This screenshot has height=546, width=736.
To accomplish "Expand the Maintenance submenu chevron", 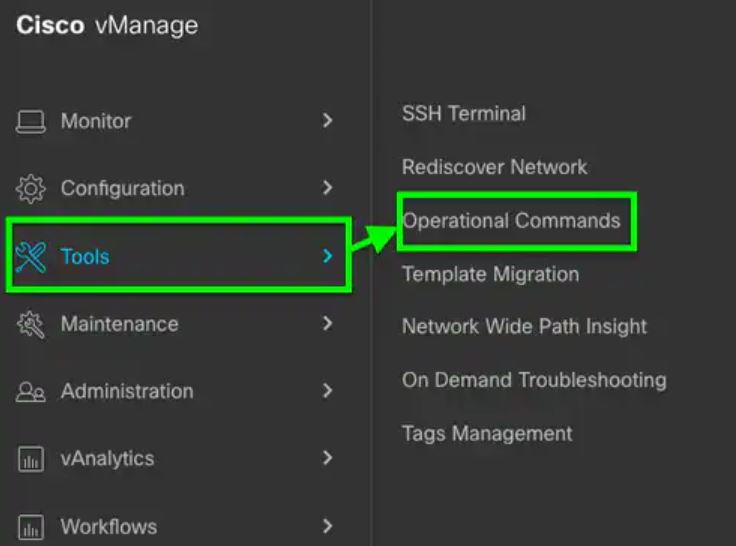I will 327,324.
